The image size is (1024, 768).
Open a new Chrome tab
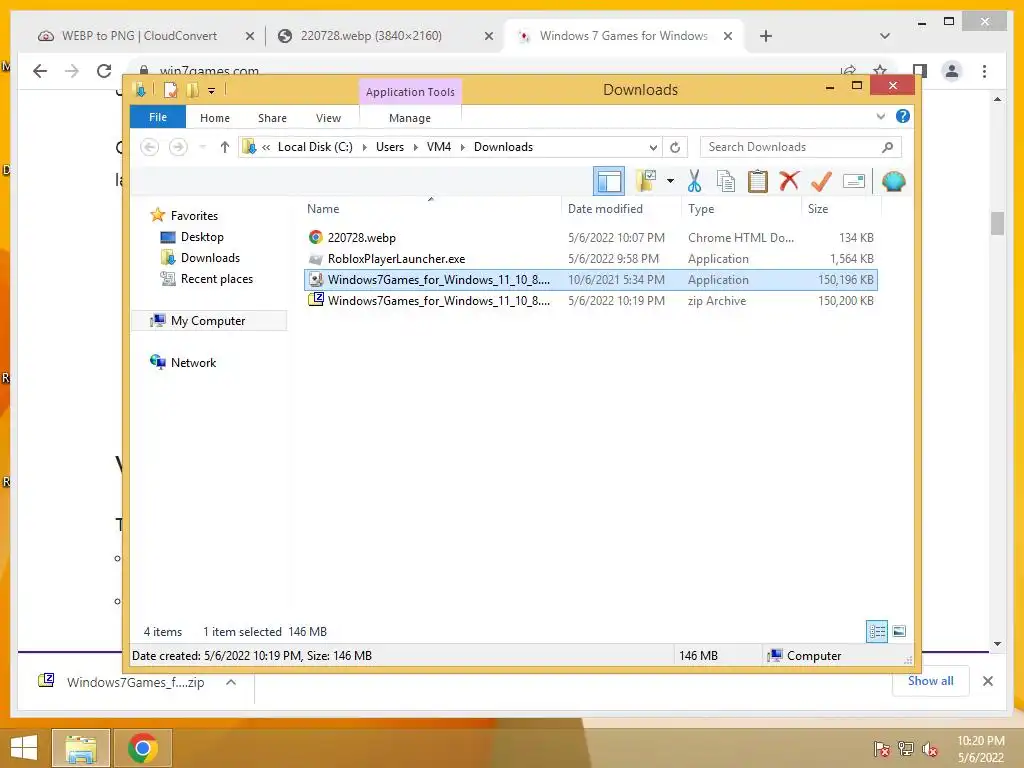click(x=766, y=36)
